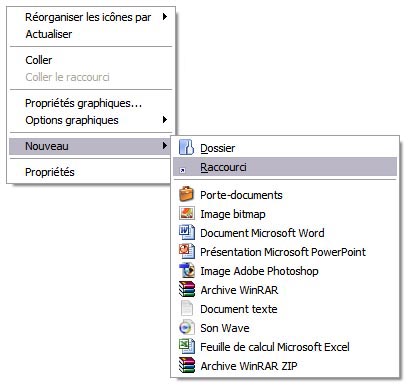Click the Excel spreadsheet icon

coord(186,346)
